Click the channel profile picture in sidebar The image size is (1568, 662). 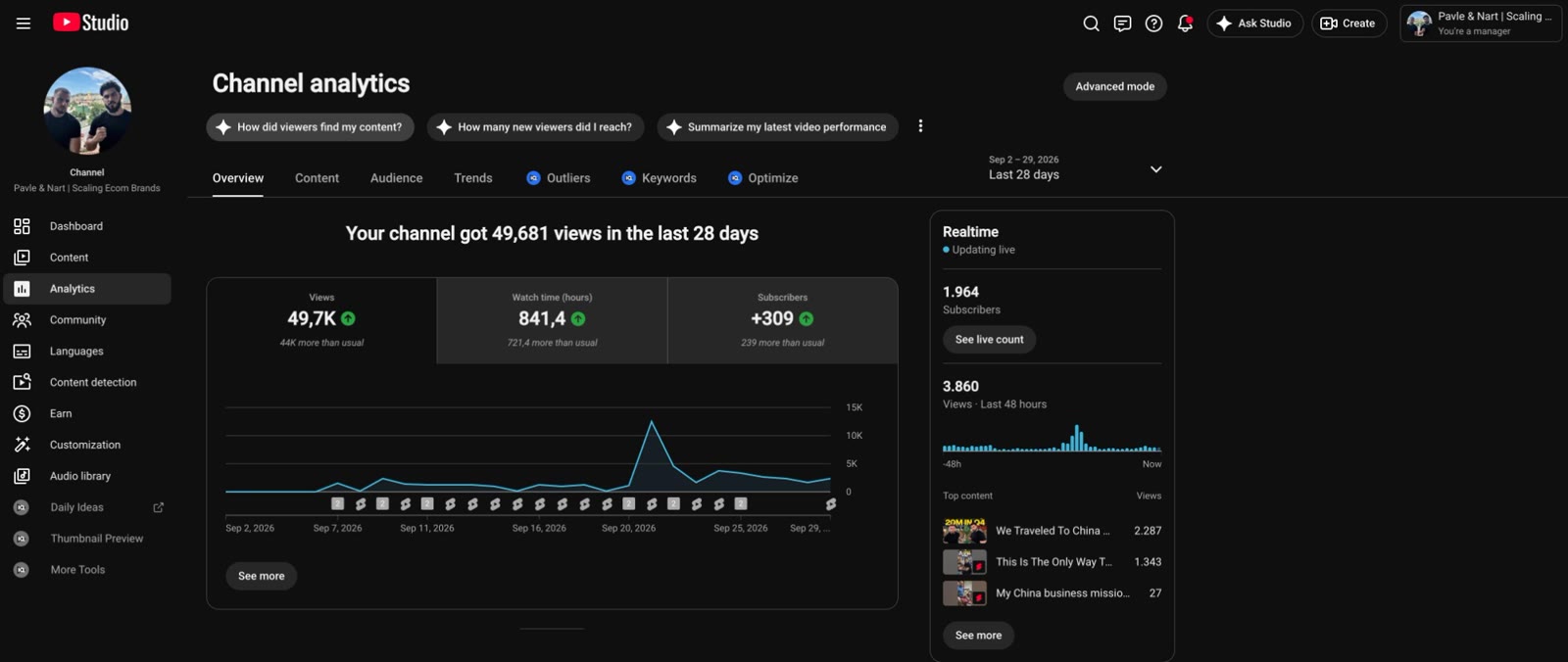click(x=87, y=111)
